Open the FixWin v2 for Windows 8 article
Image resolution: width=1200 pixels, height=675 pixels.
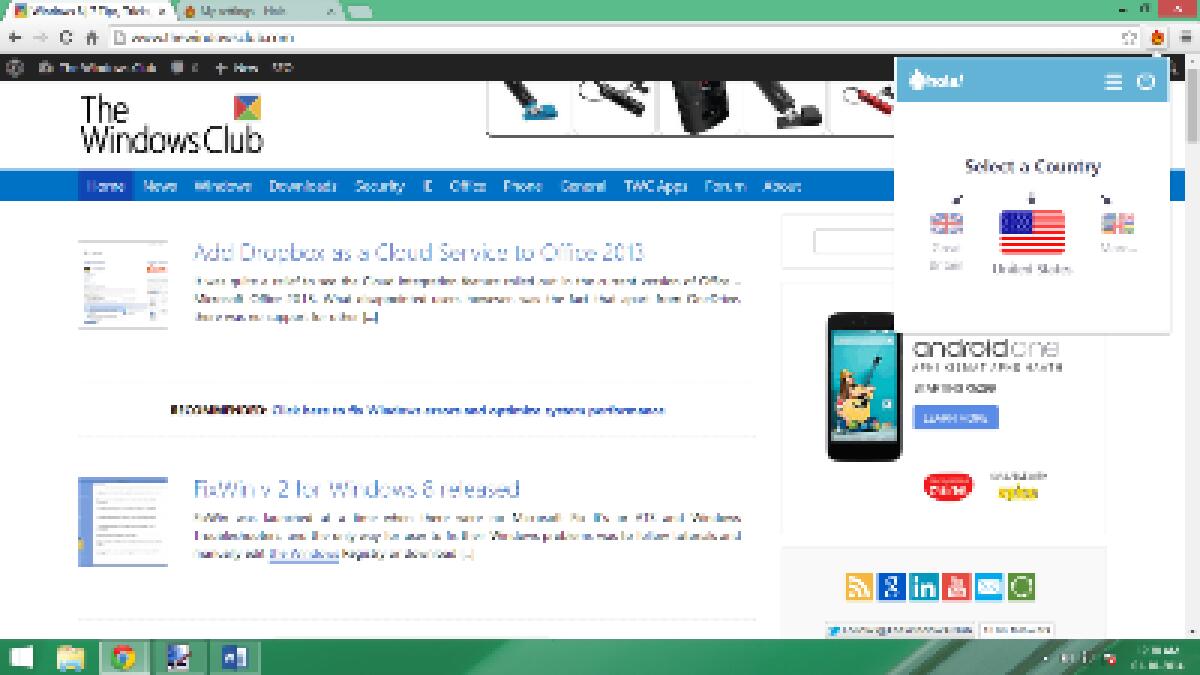[x=357, y=490]
